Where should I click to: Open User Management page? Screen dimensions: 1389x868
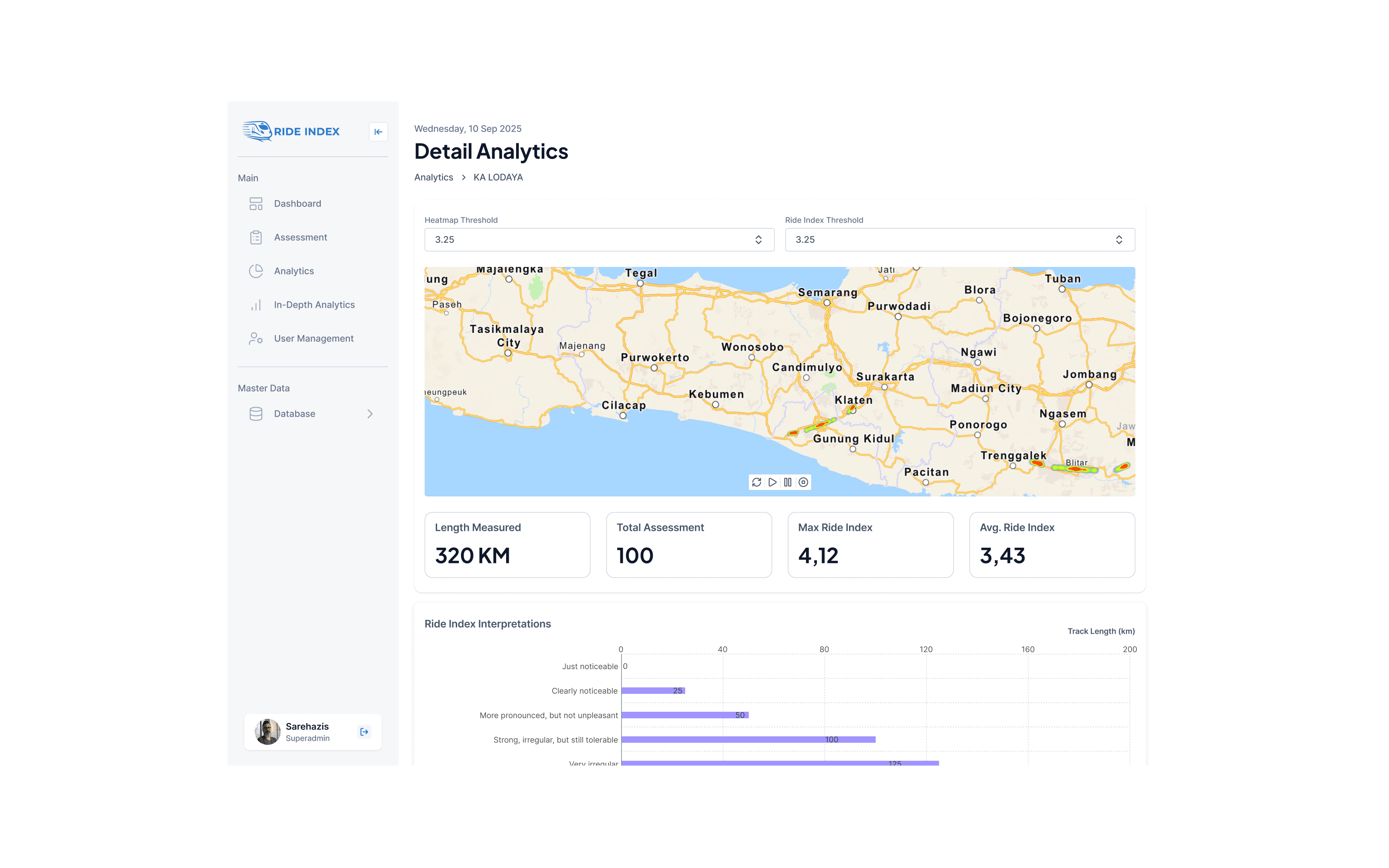313,339
